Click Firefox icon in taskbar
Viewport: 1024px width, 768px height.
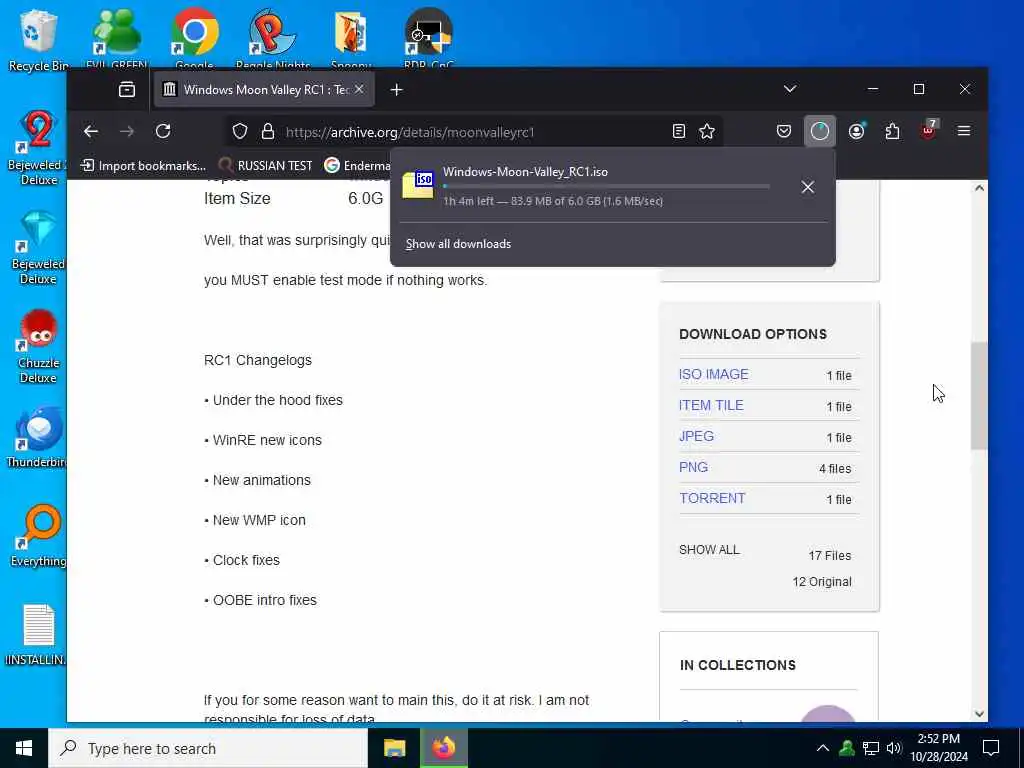coord(443,748)
